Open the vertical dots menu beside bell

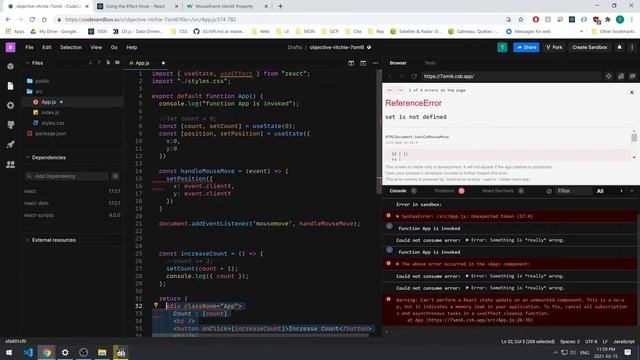[632, 47]
